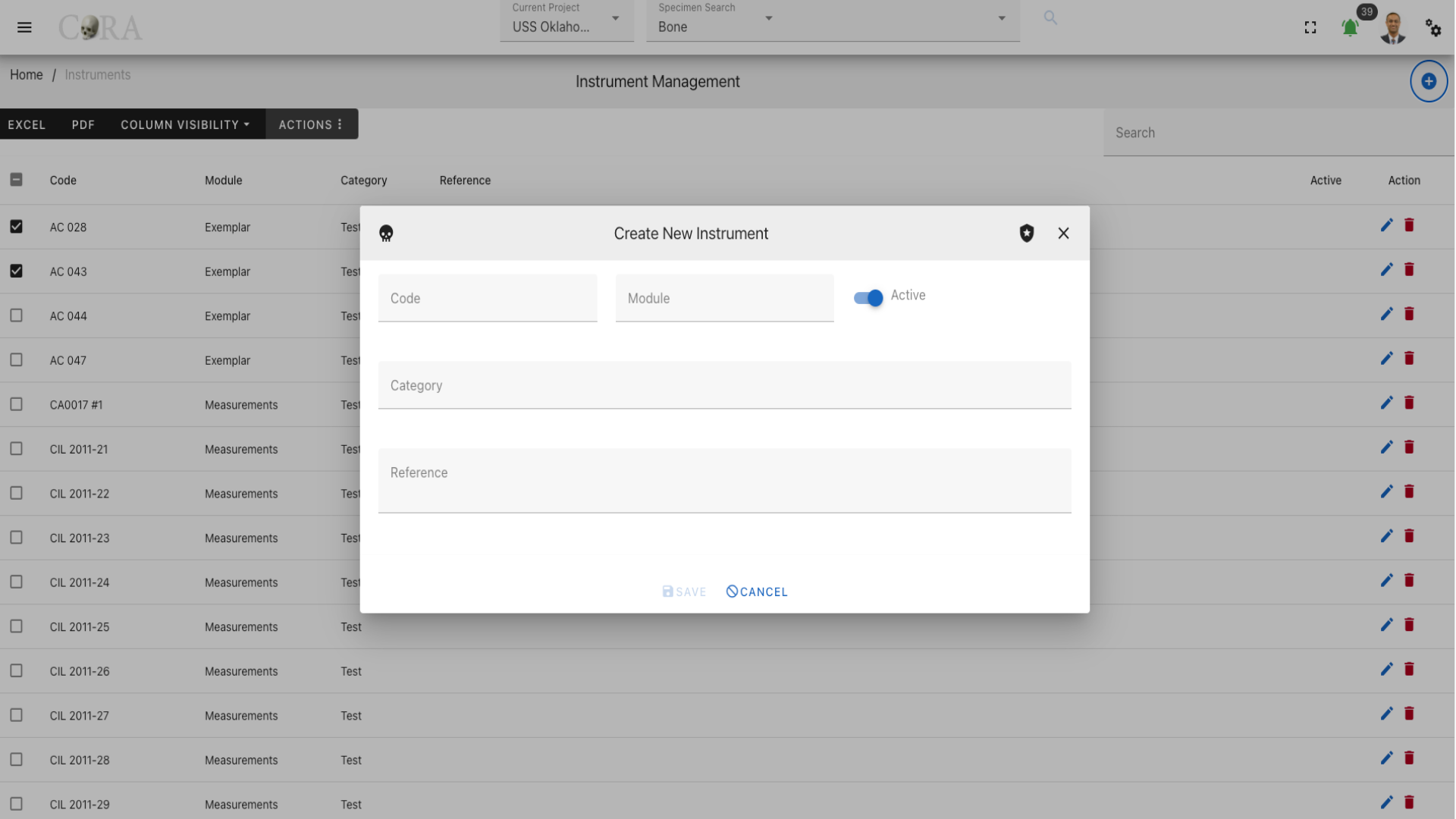The width and height of the screenshot is (1456, 819).
Task: Click the shield icon in dialog header
Action: pos(1027,233)
